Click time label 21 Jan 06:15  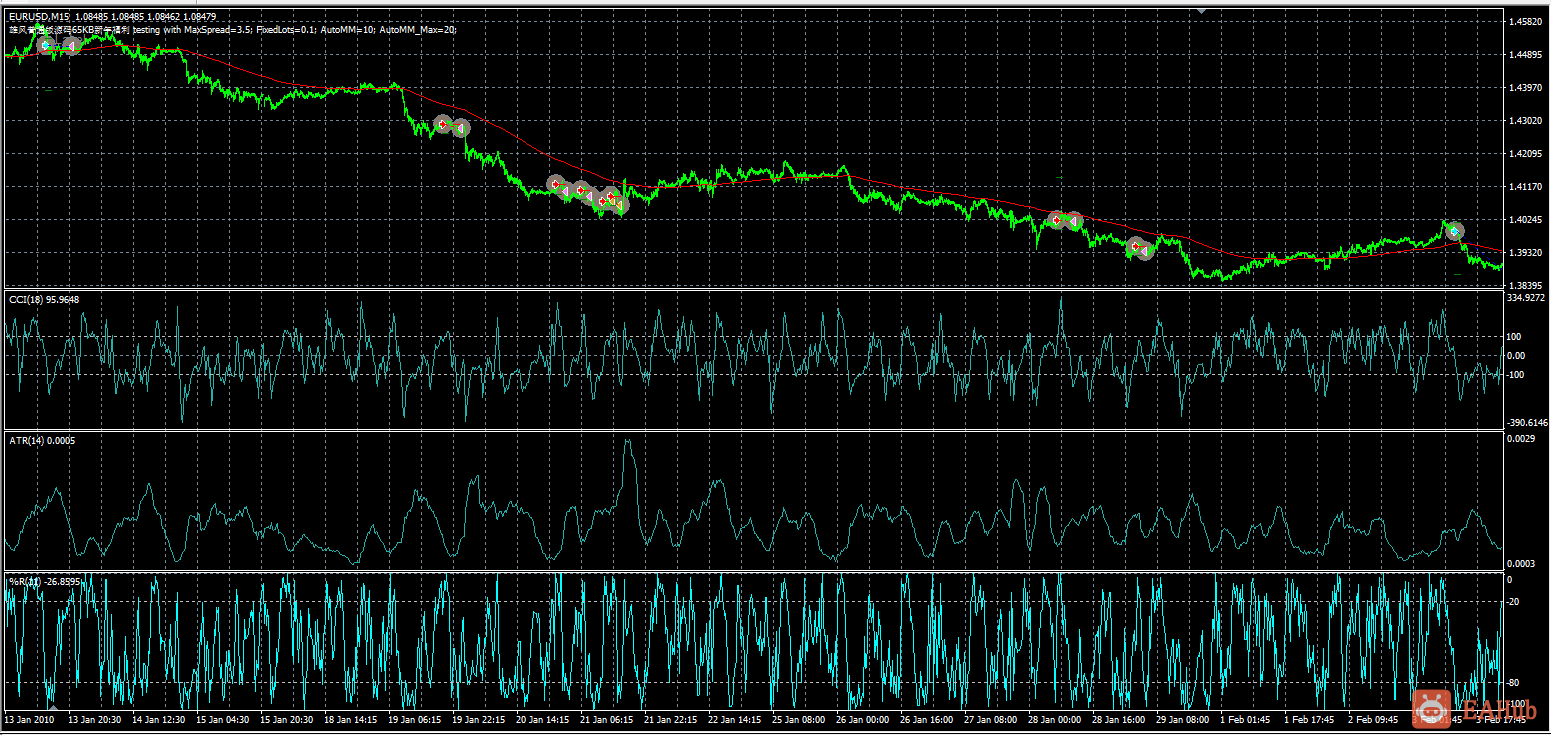(606, 719)
